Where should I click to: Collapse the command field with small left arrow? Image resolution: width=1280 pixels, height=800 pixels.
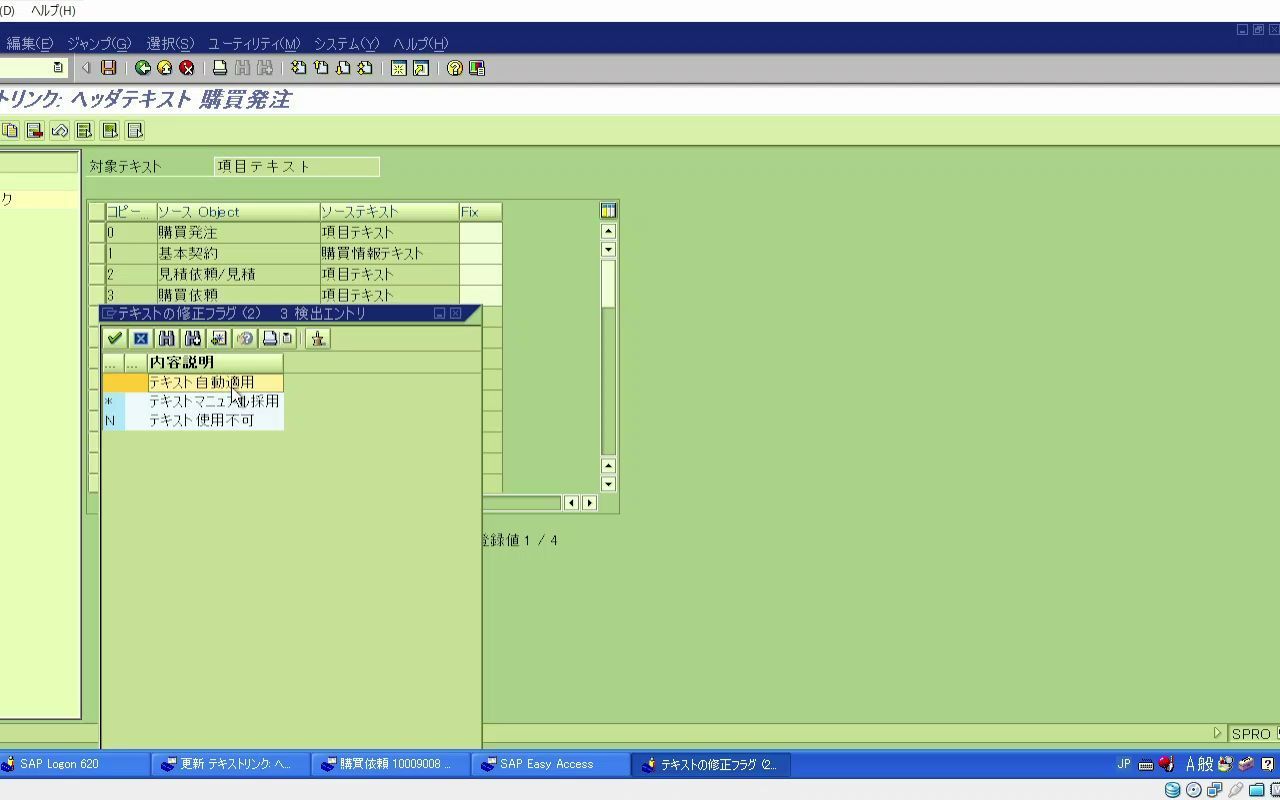click(86, 68)
